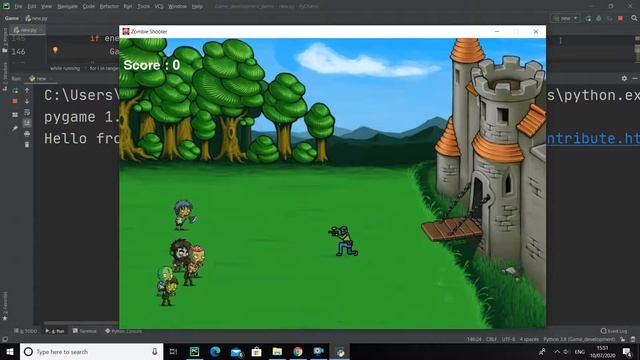Open the Tools menu in PyCharm
Screen dimensions: 640x360
143,7
